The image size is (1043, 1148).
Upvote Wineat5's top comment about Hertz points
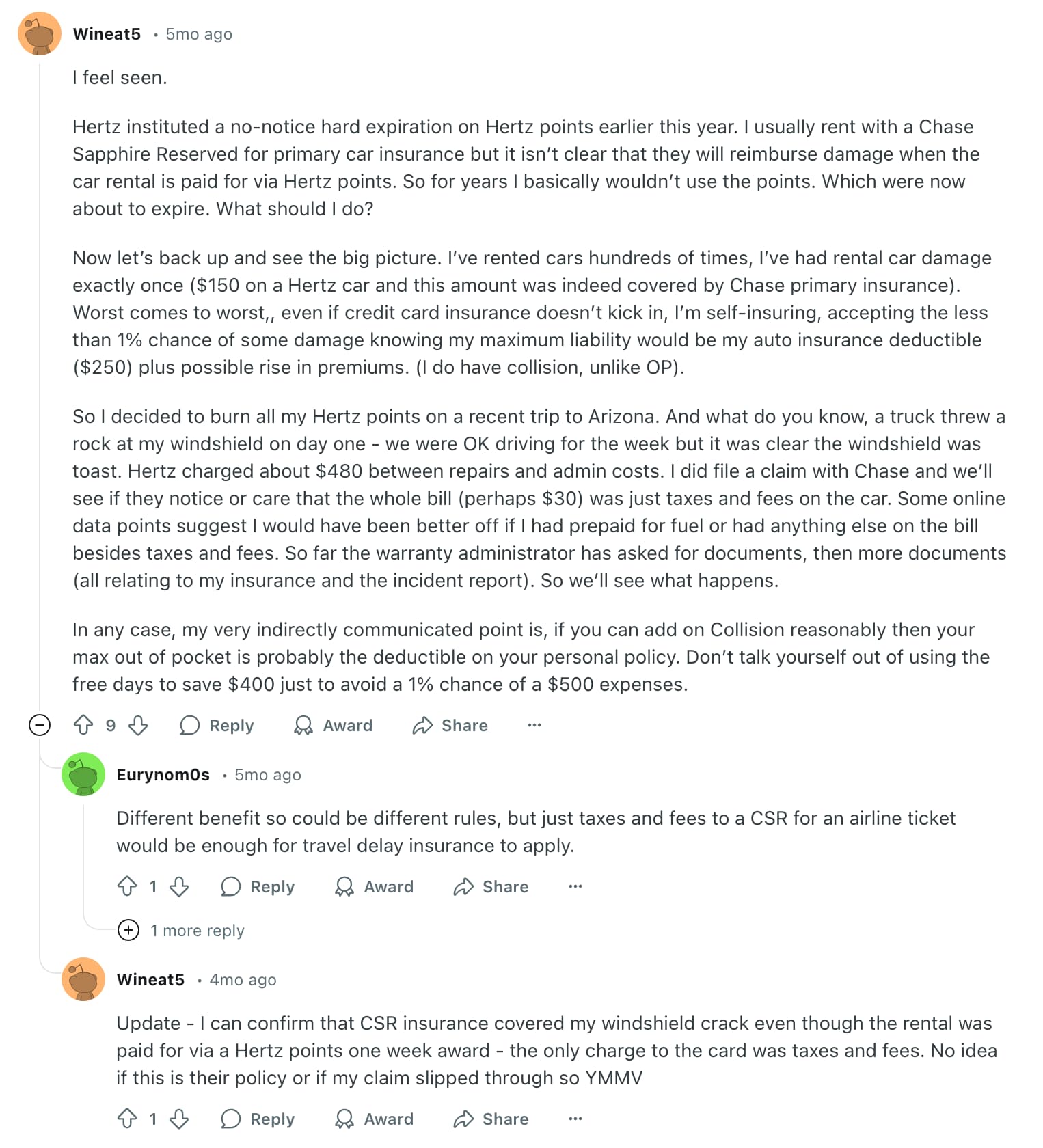[x=83, y=725]
